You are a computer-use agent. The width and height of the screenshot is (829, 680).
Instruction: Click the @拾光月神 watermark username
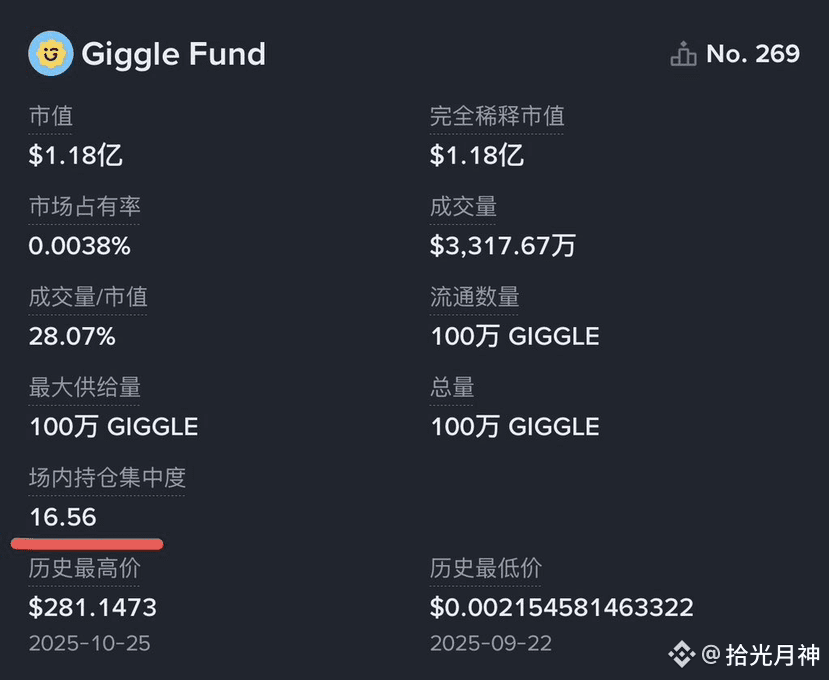pyautogui.click(x=760, y=655)
